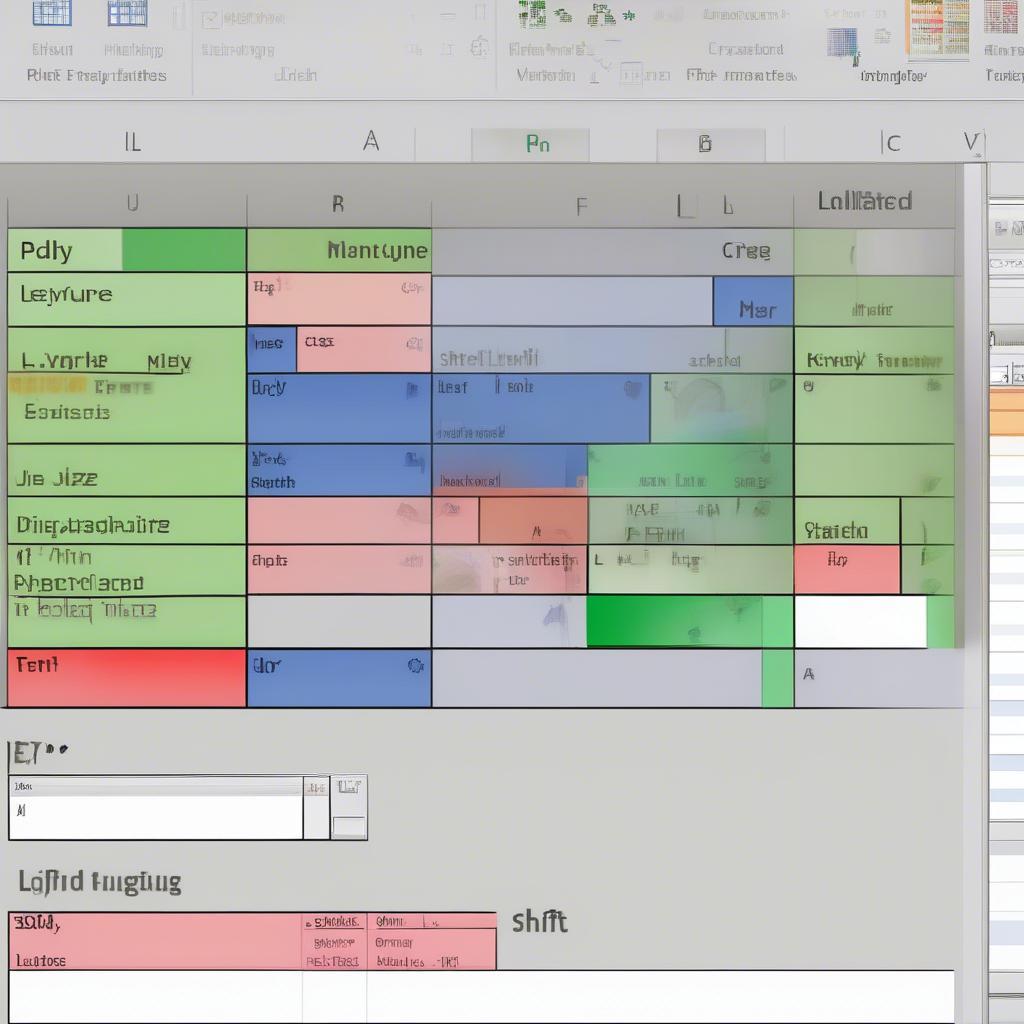The height and width of the screenshot is (1024, 1024).
Task: Click the green spreadsheet icon in ribbon
Action: [x=532, y=13]
